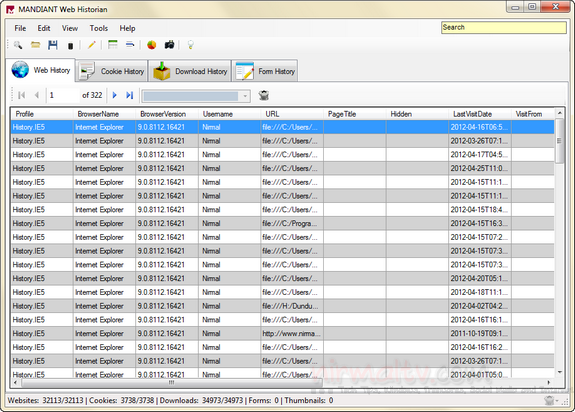The width and height of the screenshot is (575, 412).
Task: Open the View menu
Action: [70, 28]
